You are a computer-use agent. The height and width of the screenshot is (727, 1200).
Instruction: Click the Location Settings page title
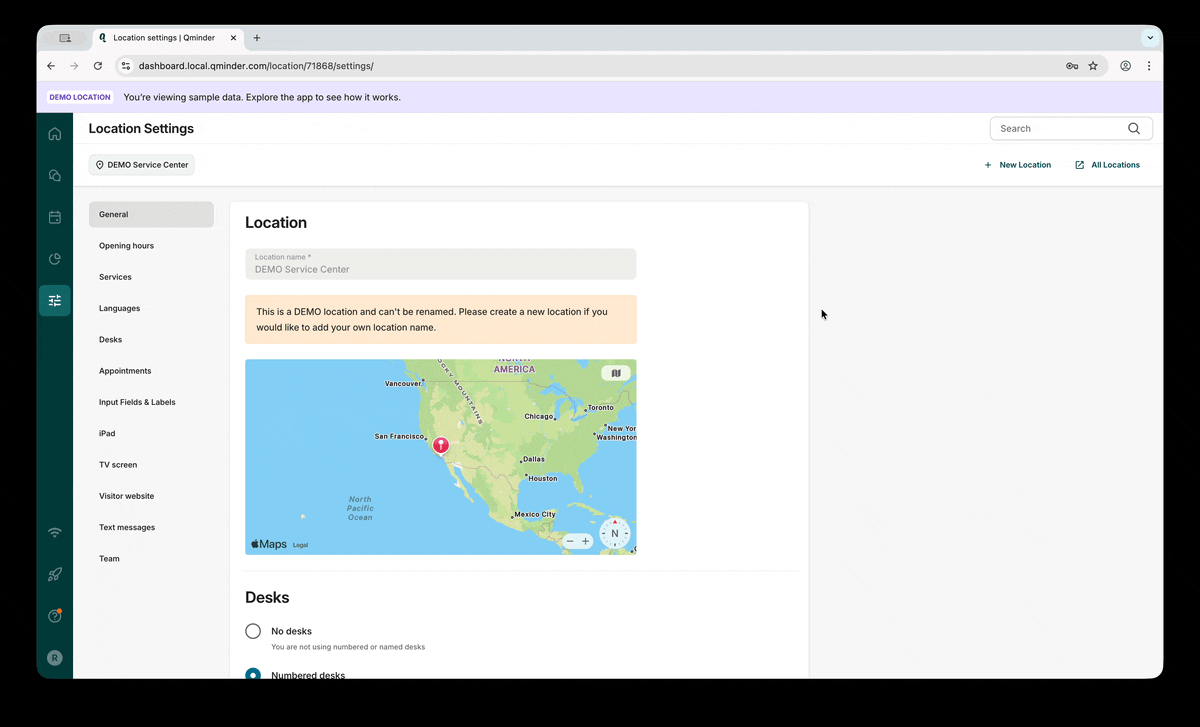pyautogui.click(x=141, y=129)
